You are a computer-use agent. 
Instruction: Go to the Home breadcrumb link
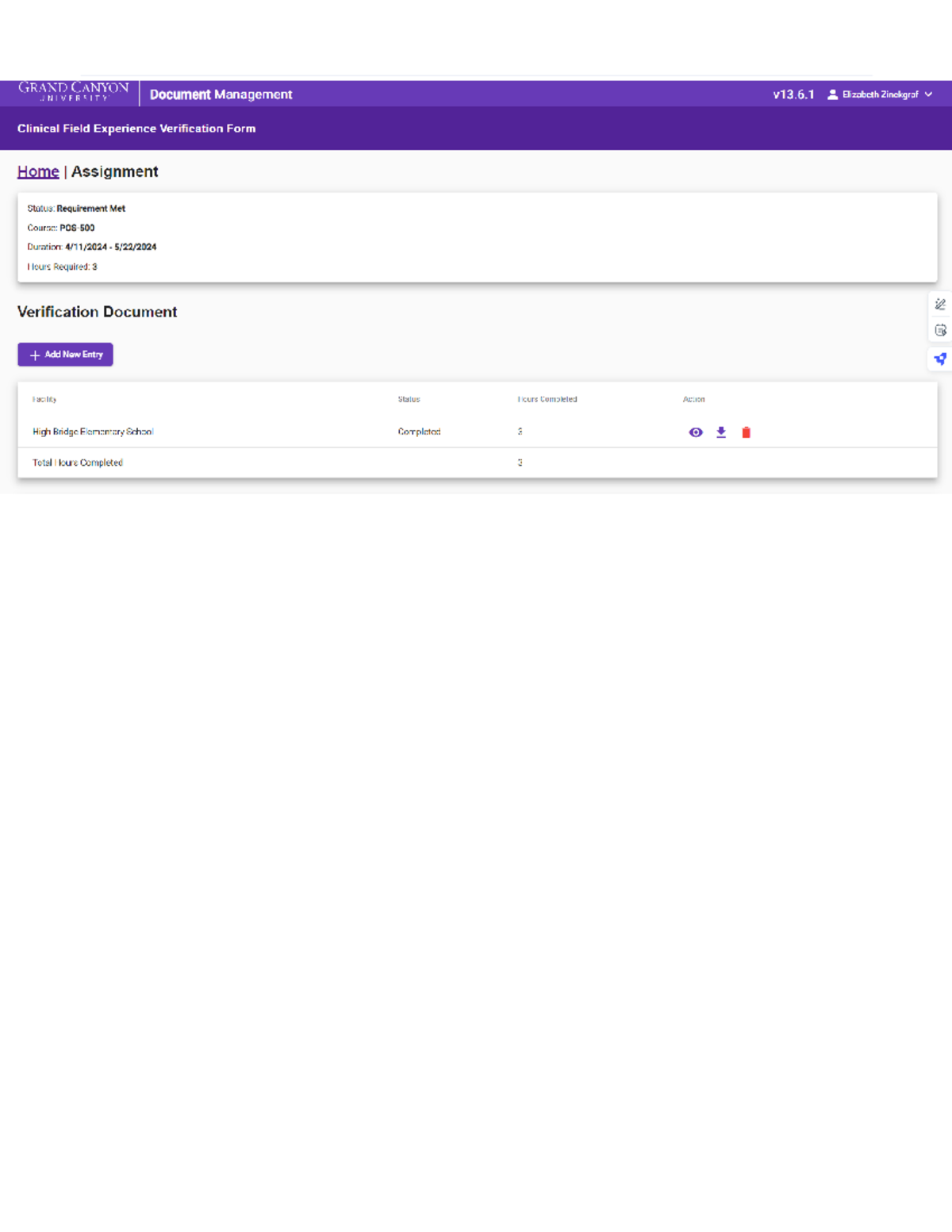click(38, 171)
